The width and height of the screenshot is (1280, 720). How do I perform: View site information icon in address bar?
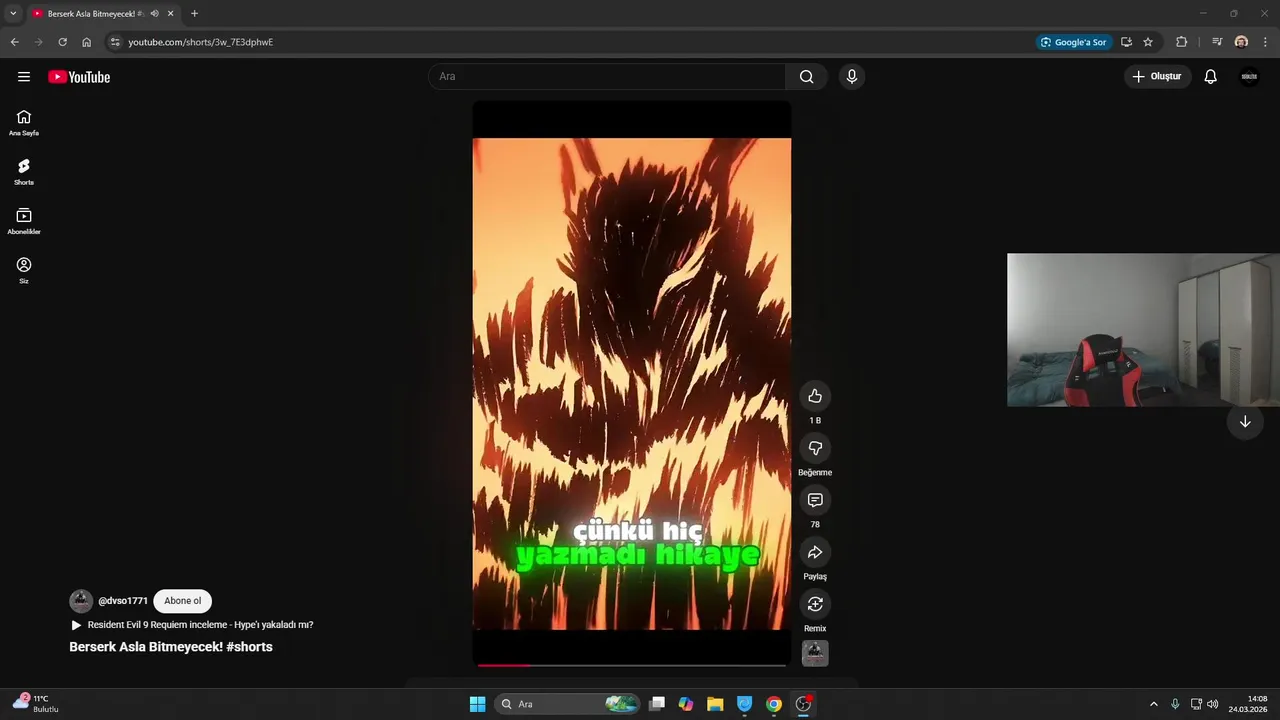115,42
